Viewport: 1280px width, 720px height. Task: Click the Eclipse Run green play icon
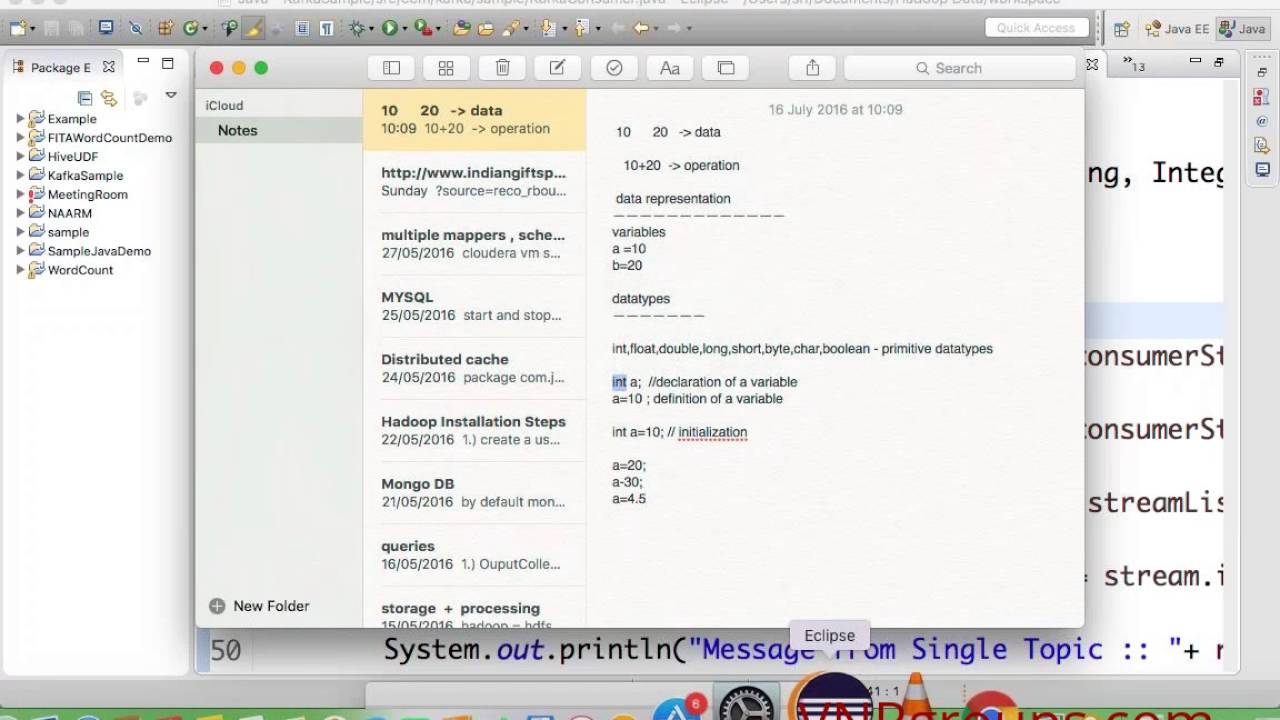[x=390, y=29]
